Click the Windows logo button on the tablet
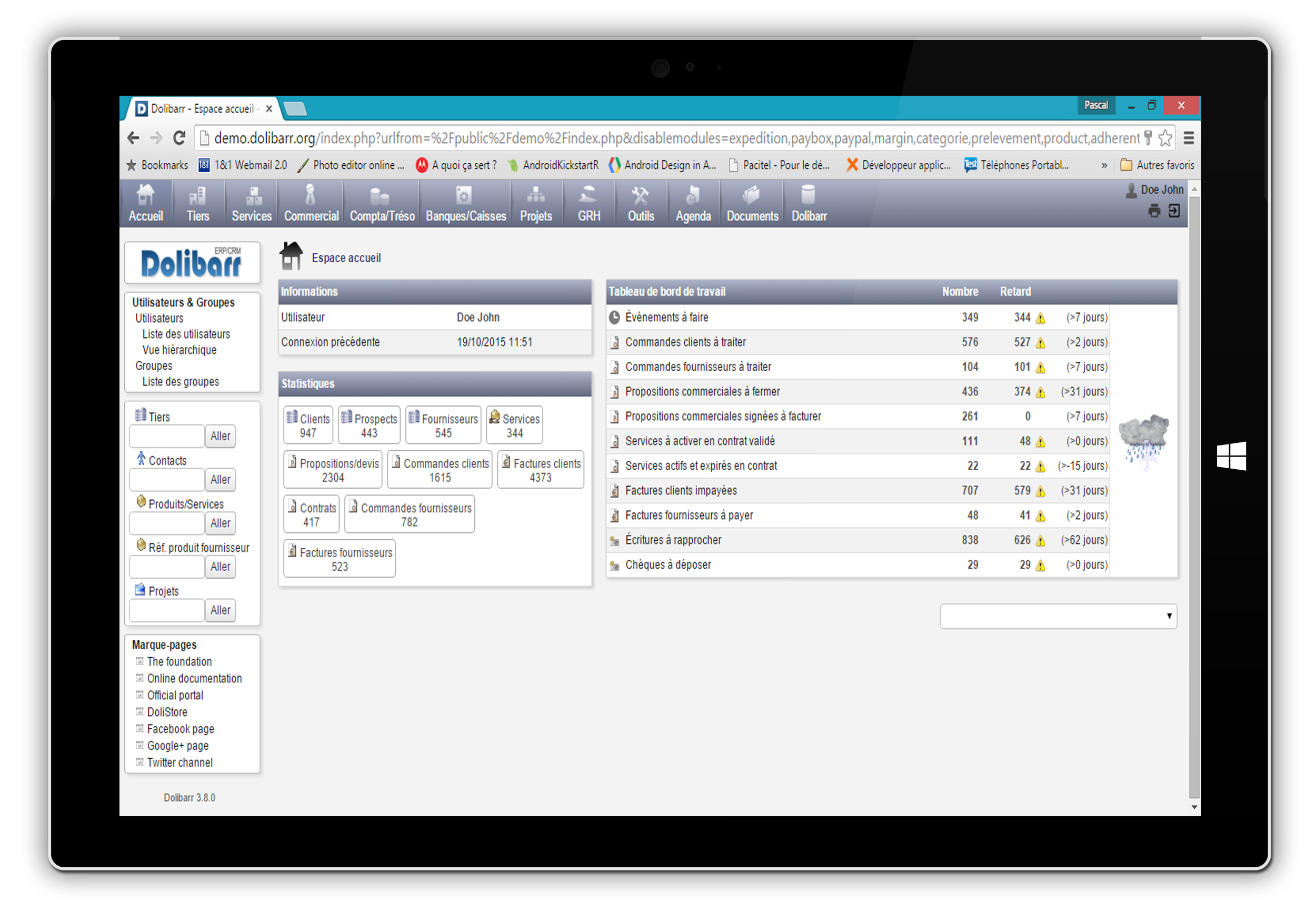This screenshot has height=921, width=1316. [1231, 456]
